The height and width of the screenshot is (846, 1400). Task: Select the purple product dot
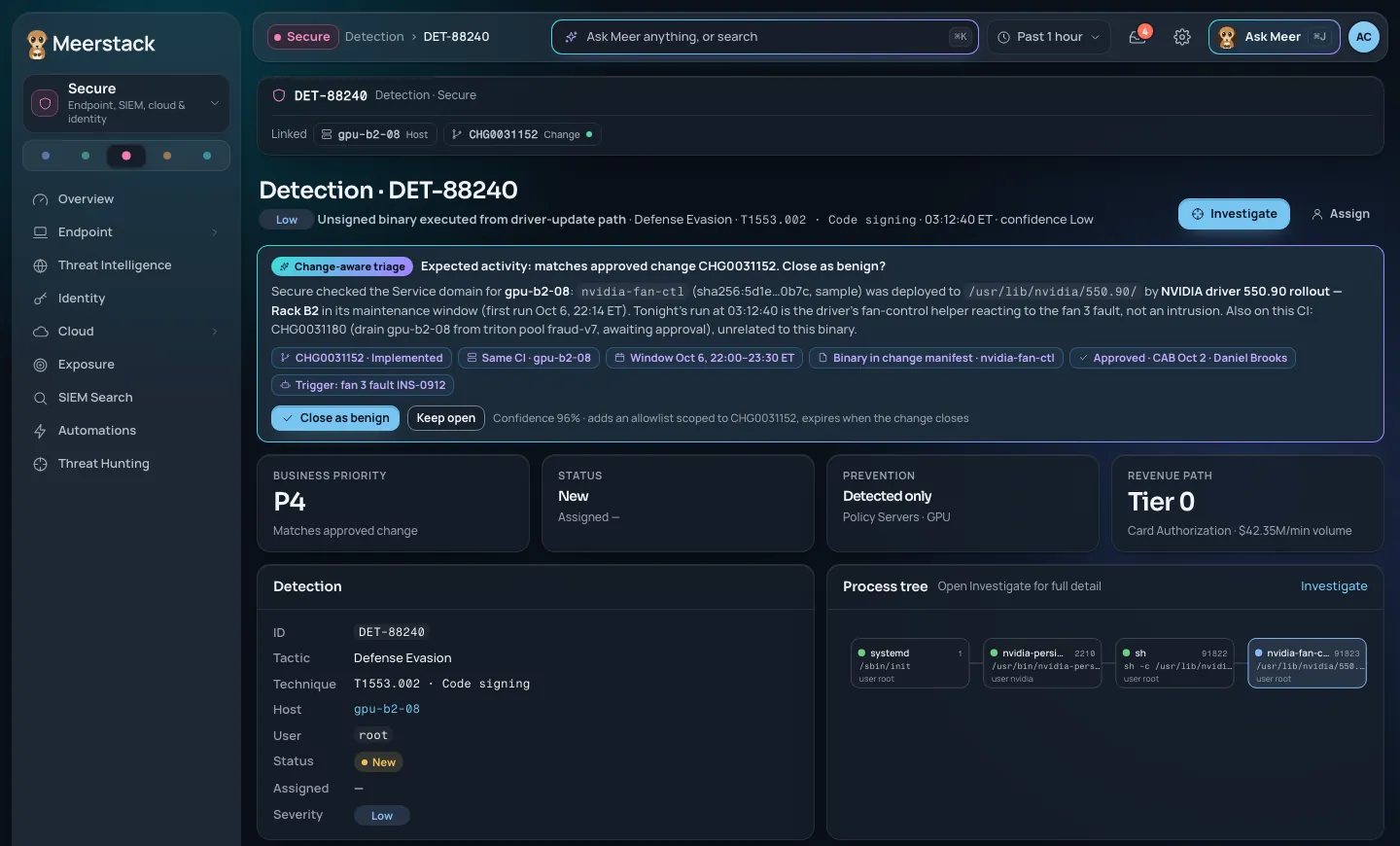[46, 156]
